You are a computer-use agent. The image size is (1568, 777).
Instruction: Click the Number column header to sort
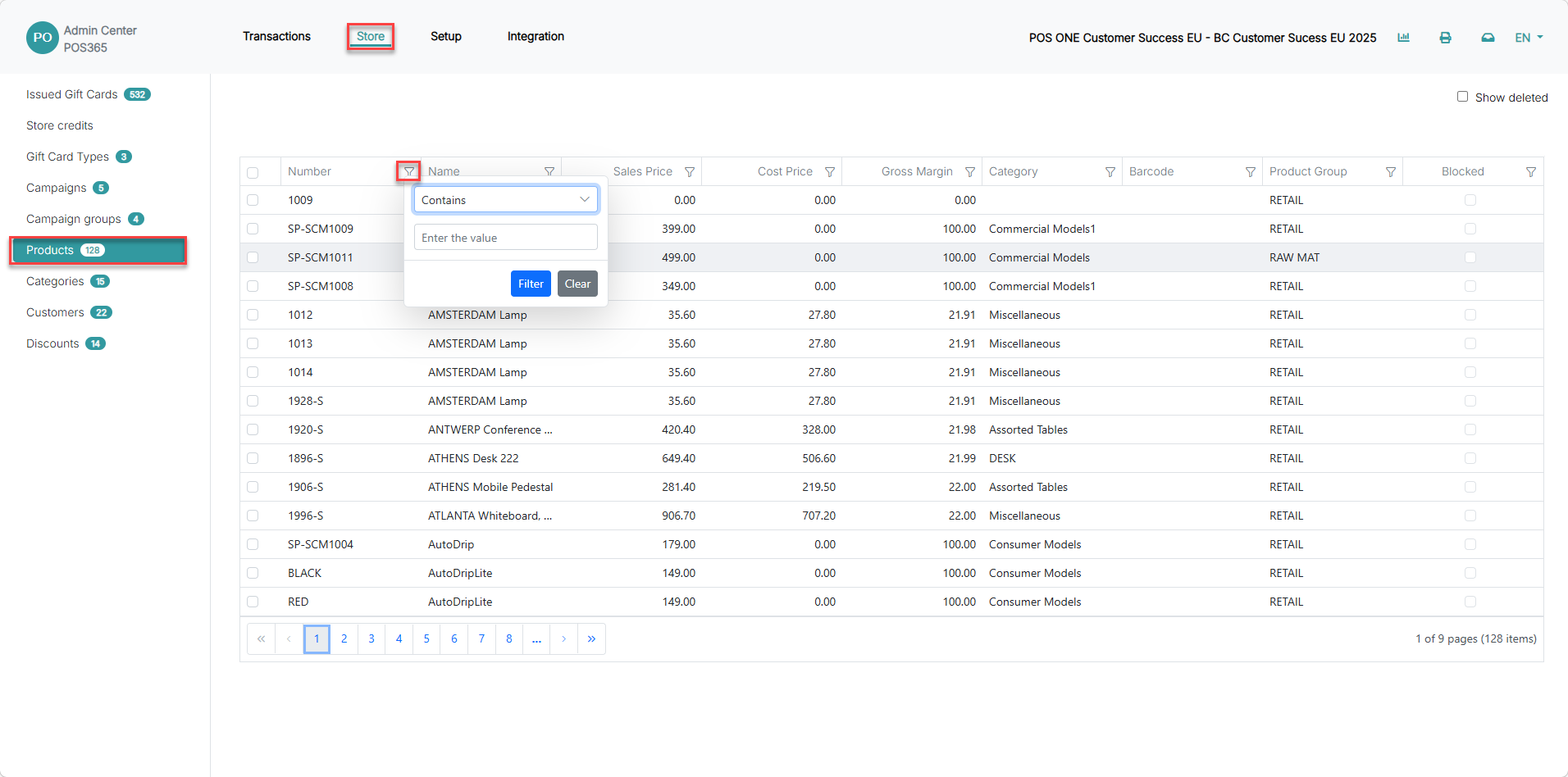[x=310, y=171]
